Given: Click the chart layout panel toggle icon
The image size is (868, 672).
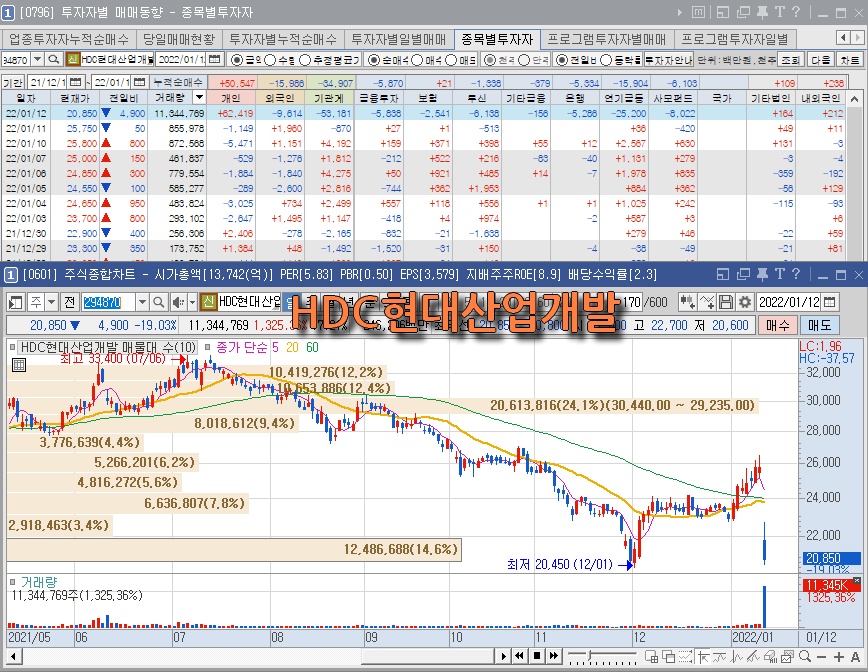Looking at the screenshot, I should 16,302.
